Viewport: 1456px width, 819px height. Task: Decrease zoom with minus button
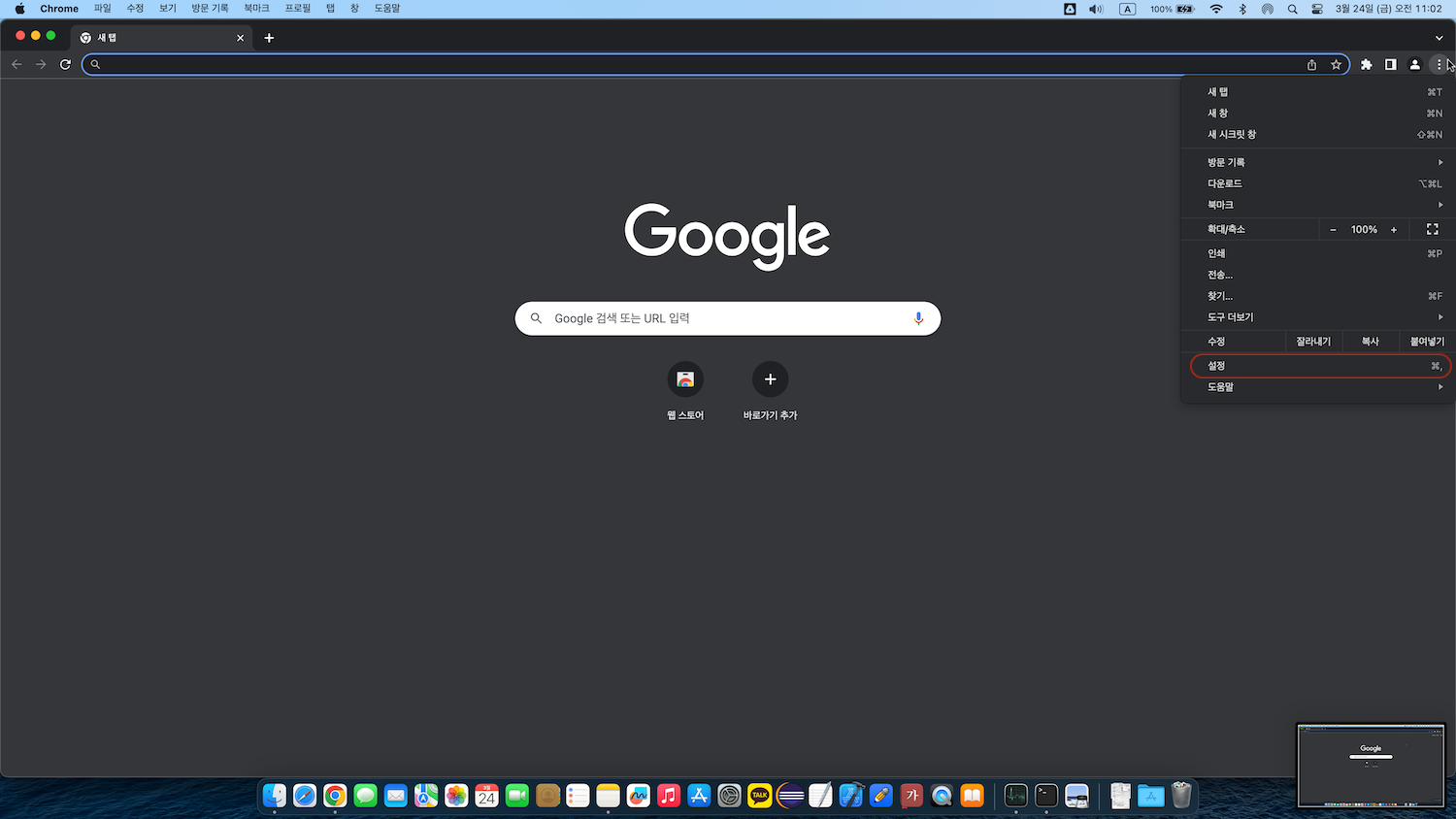coord(1333,230)
